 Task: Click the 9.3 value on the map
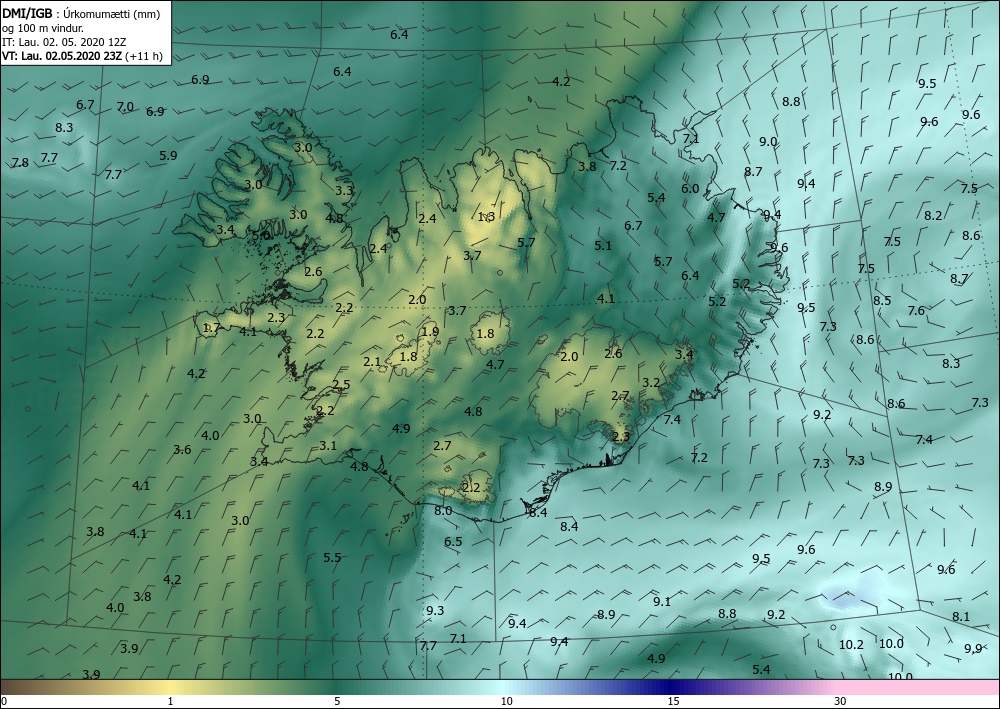click(x=434, y=611)
